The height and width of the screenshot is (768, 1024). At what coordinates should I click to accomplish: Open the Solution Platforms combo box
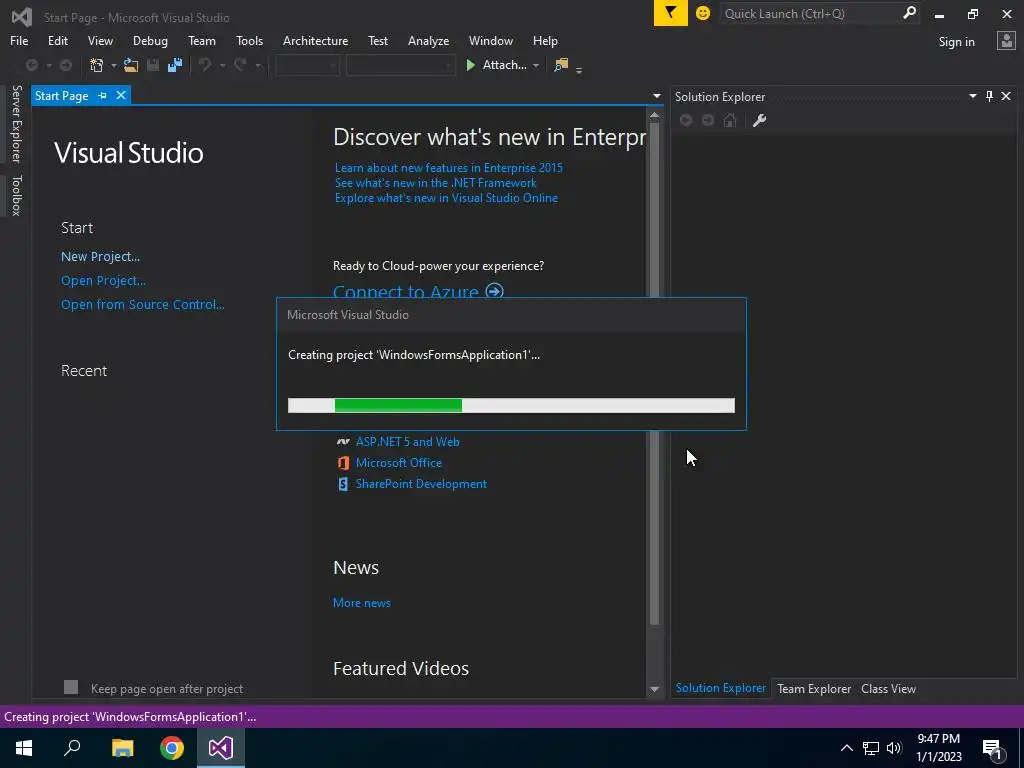(400, 65)
